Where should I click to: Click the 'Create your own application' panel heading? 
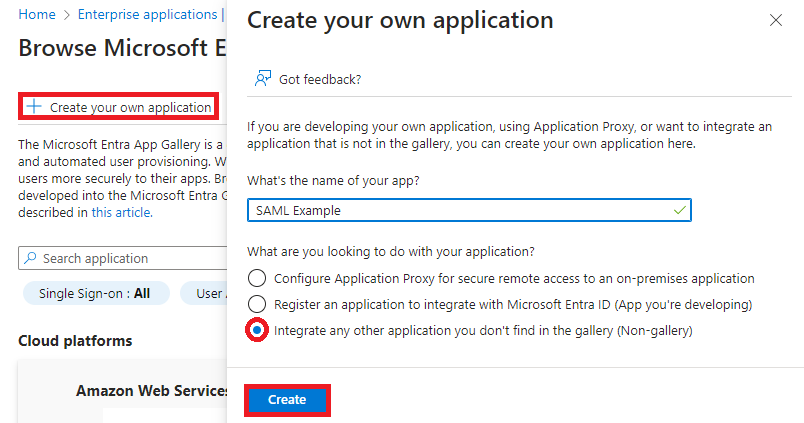coord(400,21)
